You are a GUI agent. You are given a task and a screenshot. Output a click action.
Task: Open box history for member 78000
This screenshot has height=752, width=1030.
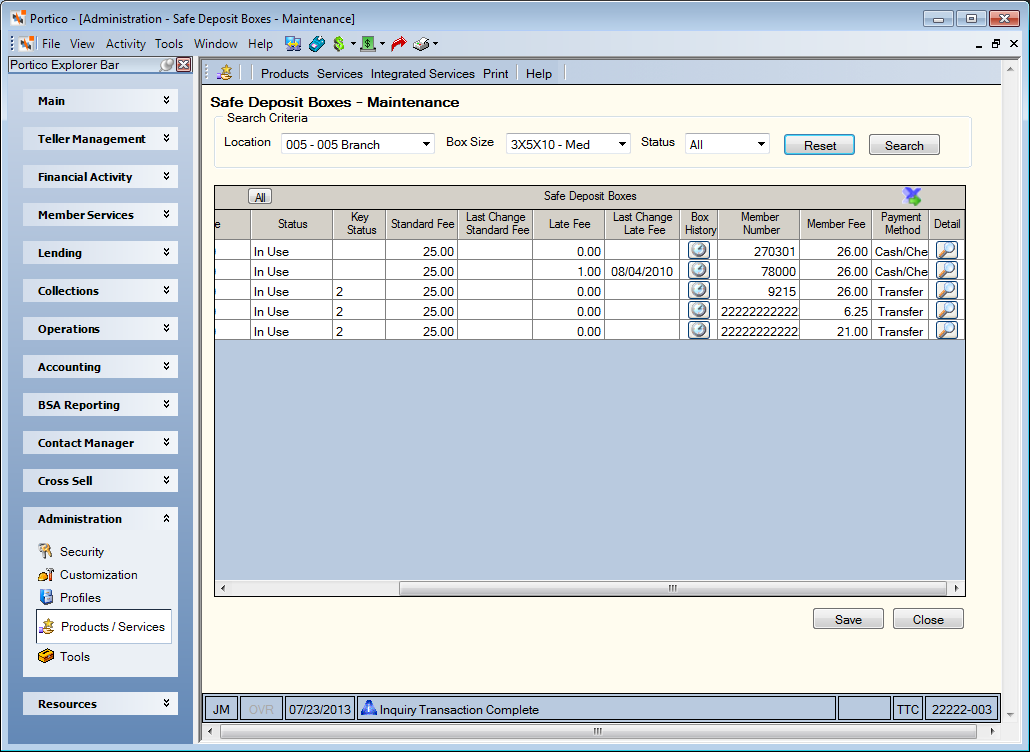[x=699, y=270]
